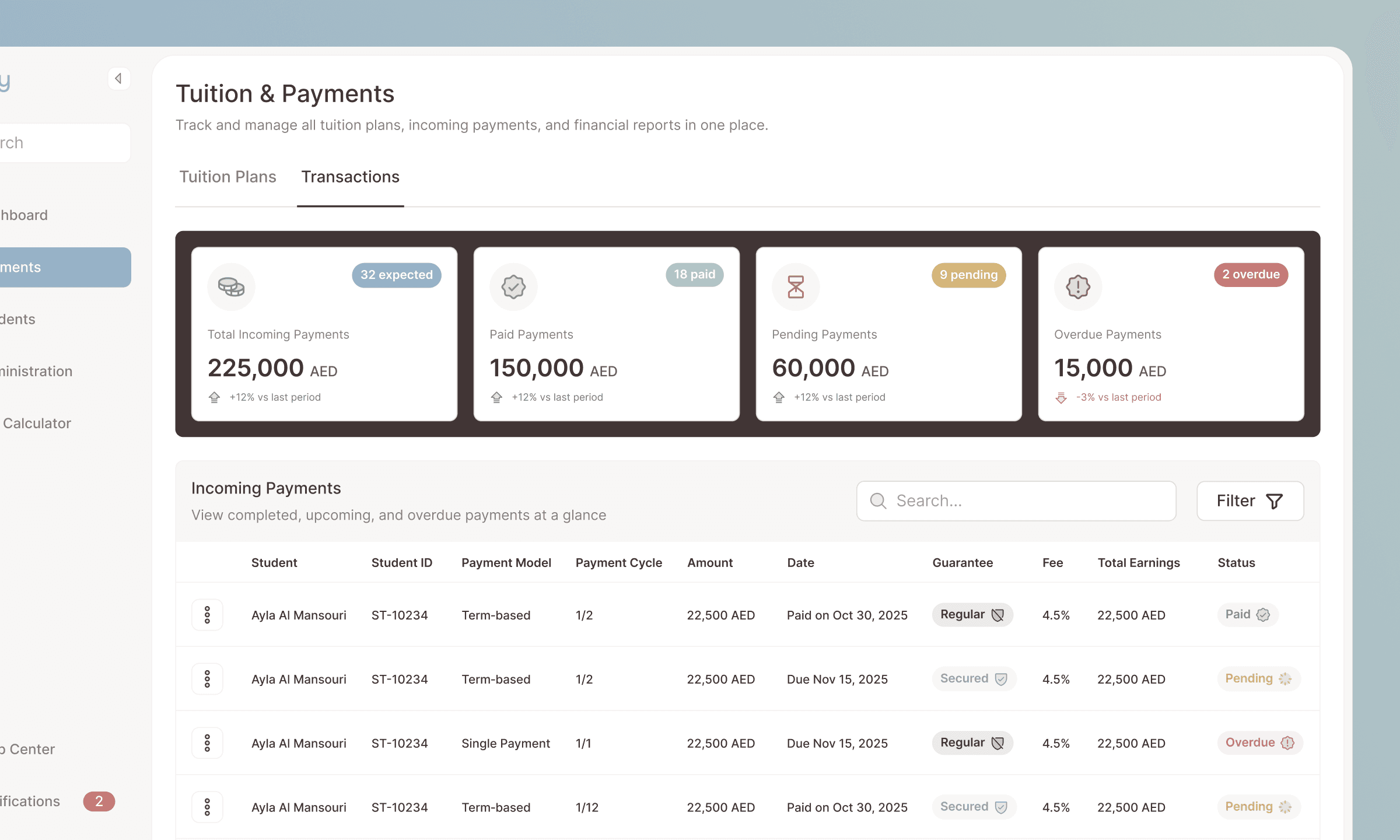This screenshot has height=840, width=1400.
Task: Click the Secured guarantee tag in second row
Action: 974,679
